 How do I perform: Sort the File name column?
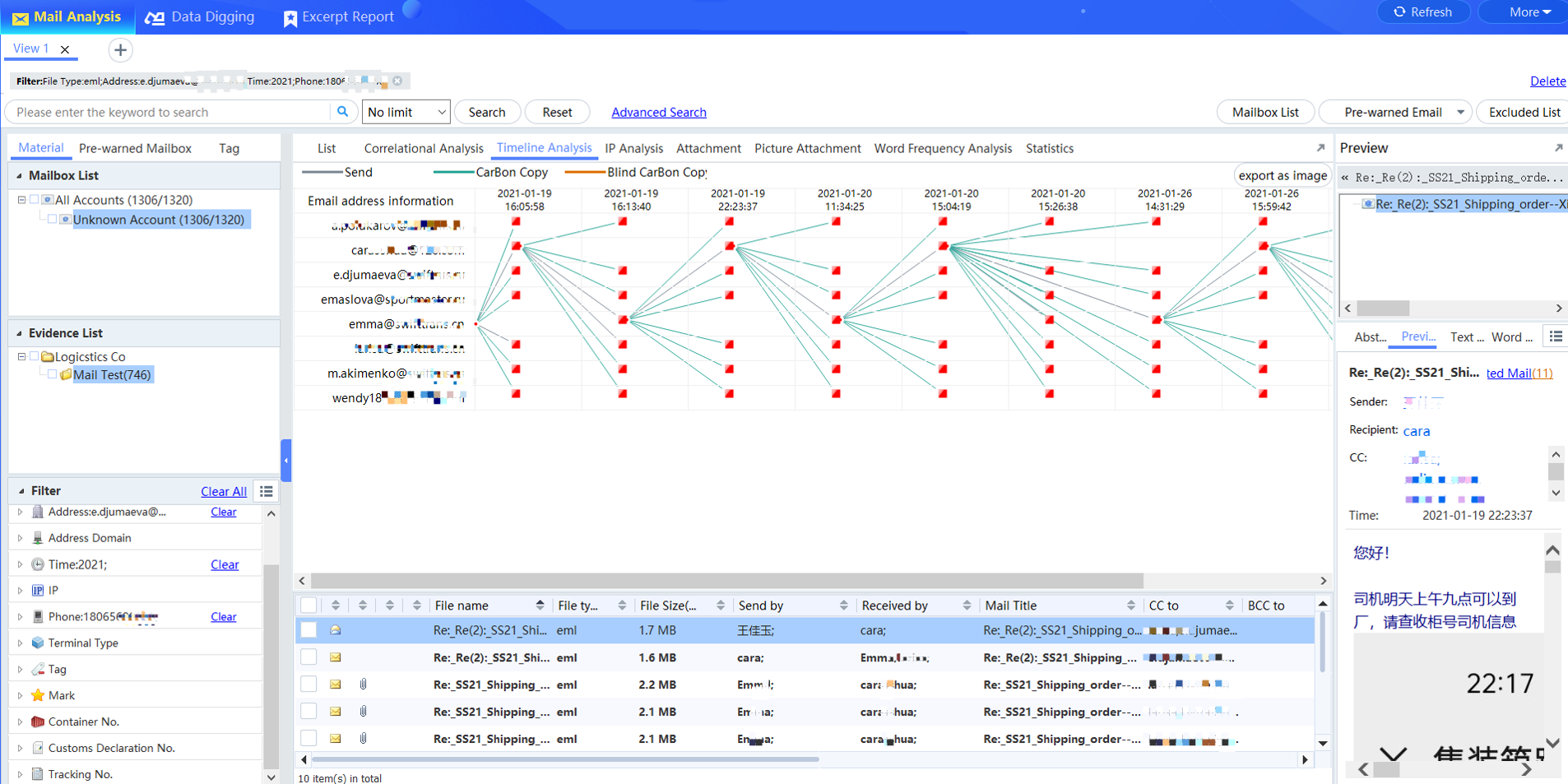click(x=540, y=605)
